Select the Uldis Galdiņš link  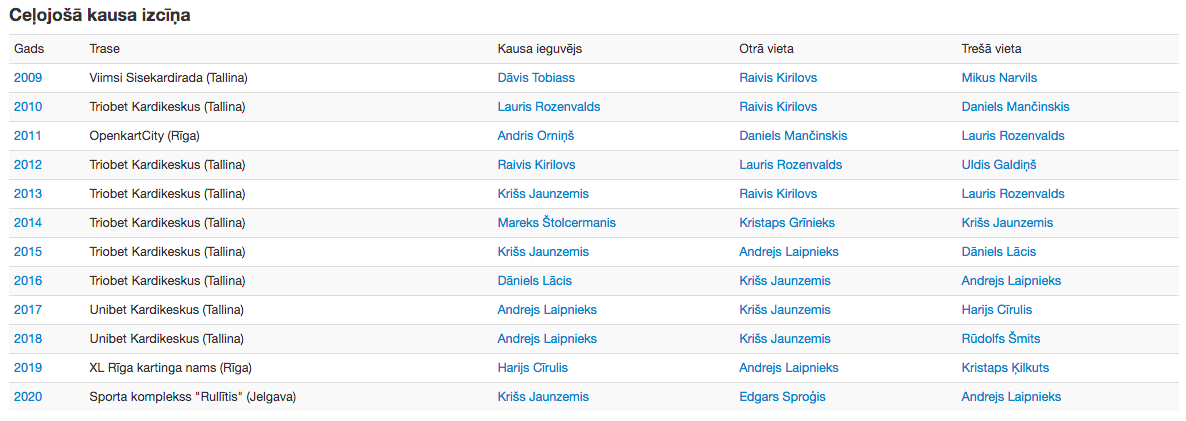pos(999,165)
